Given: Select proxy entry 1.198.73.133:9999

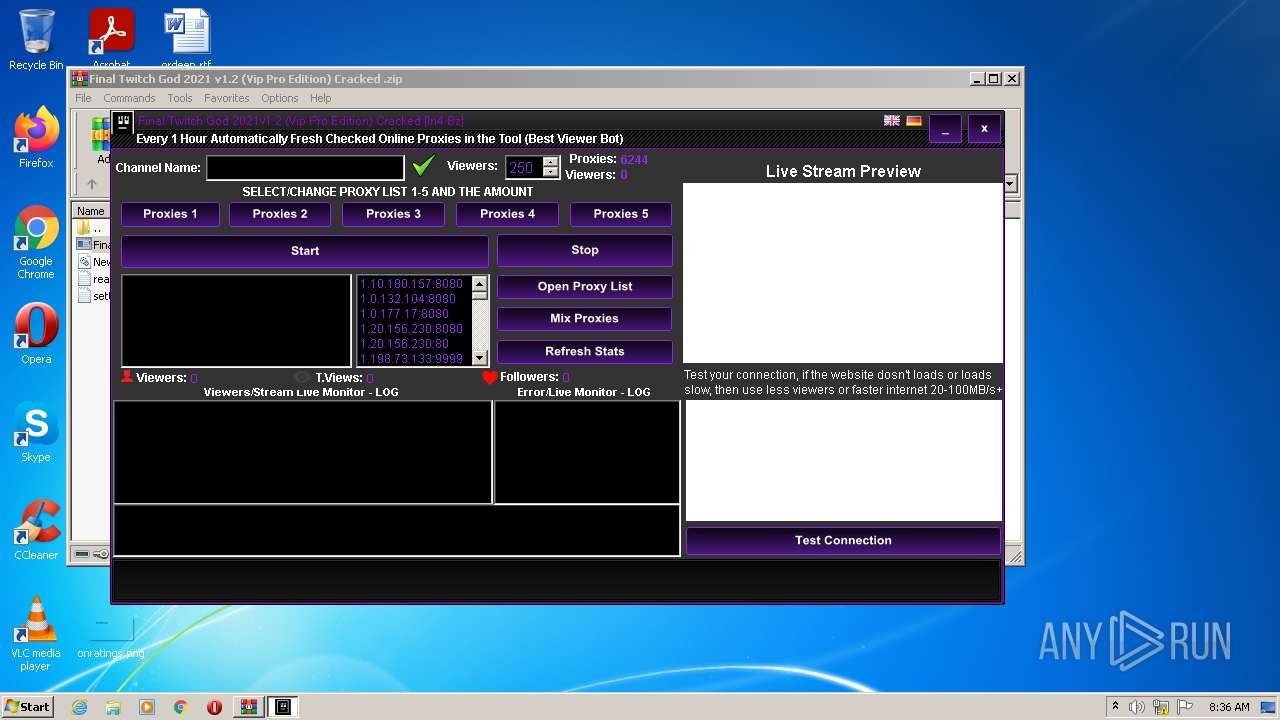Looking at the screenshot, I should pyautogui.click(x=411, y=358).
